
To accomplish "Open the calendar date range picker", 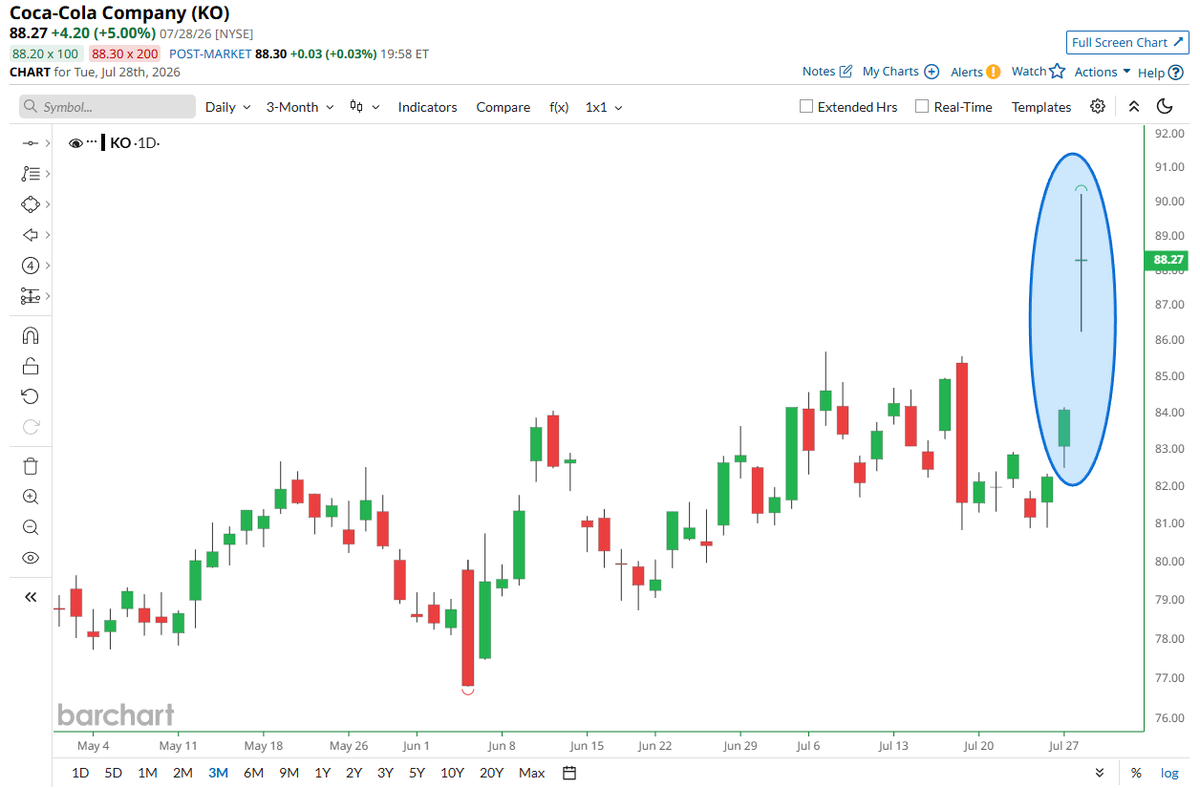I will pyautogui.click(x=570, y=772).
